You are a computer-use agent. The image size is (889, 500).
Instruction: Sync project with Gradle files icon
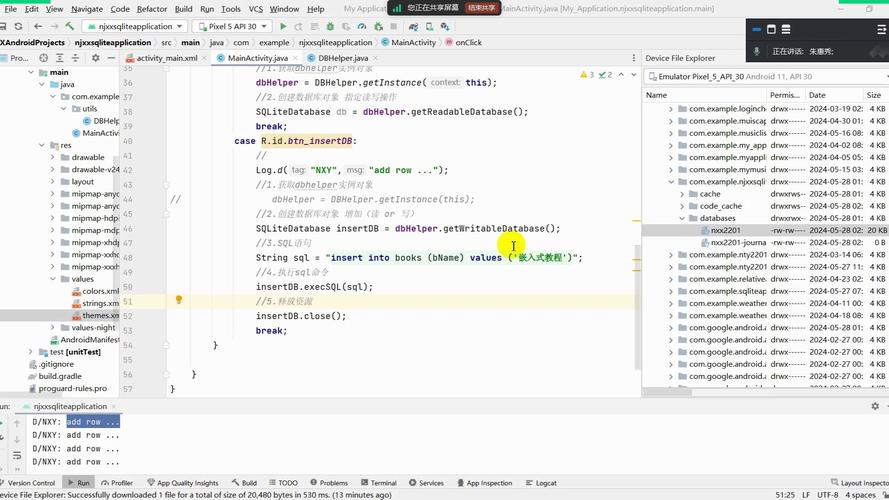pos(413,27)
